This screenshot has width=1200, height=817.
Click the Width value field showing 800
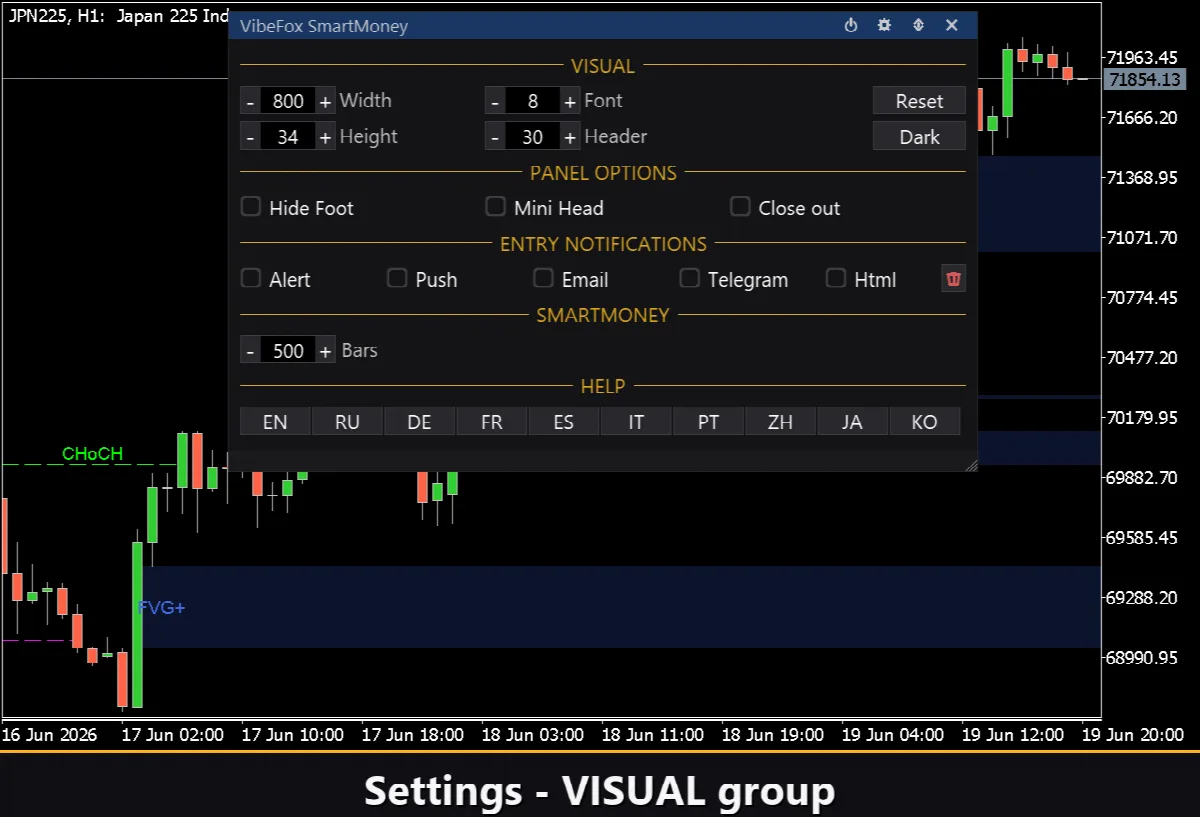pyautogui.click(x=288, y=101)
